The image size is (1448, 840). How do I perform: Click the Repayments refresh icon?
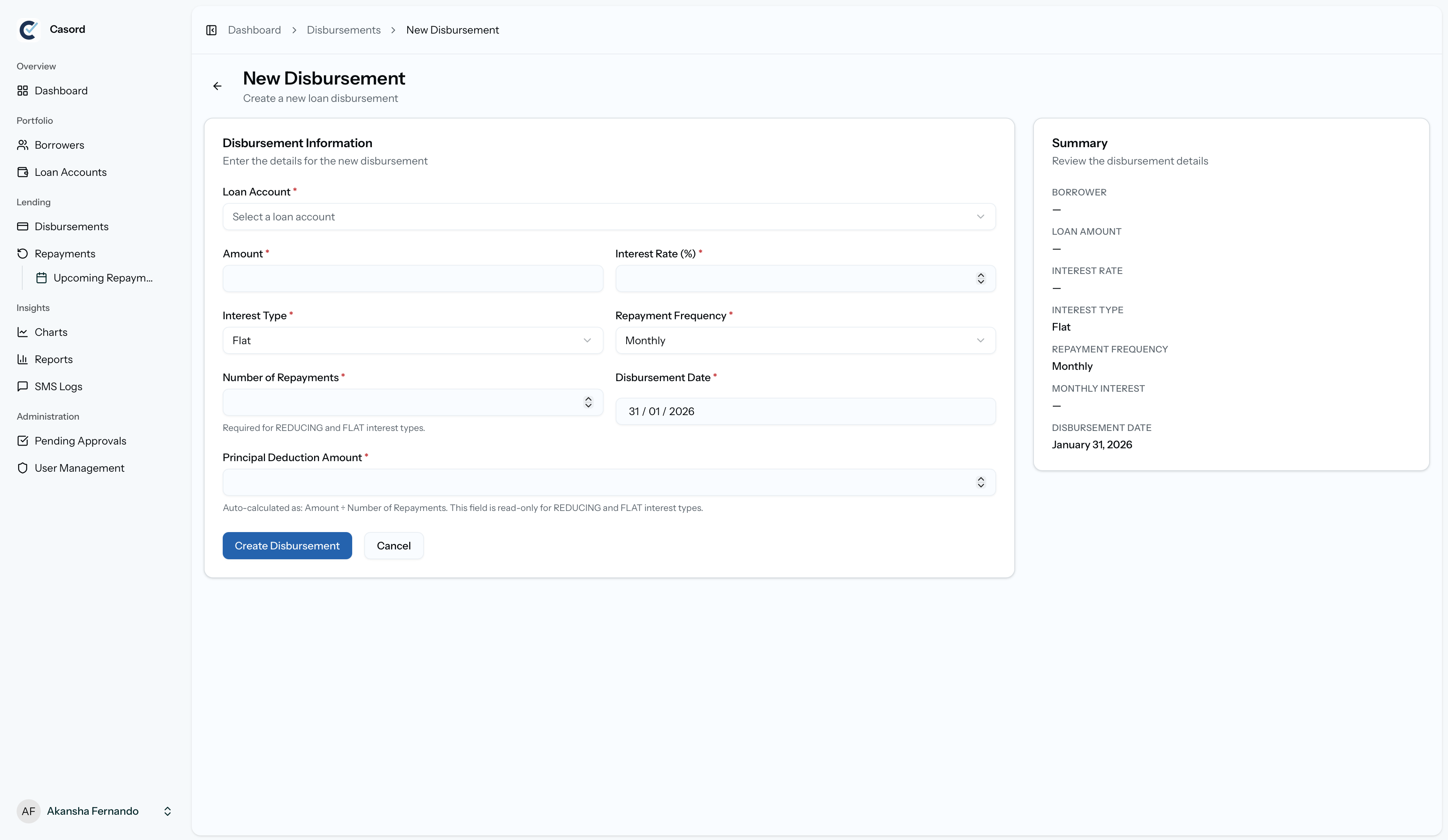[x=22, y=253]
